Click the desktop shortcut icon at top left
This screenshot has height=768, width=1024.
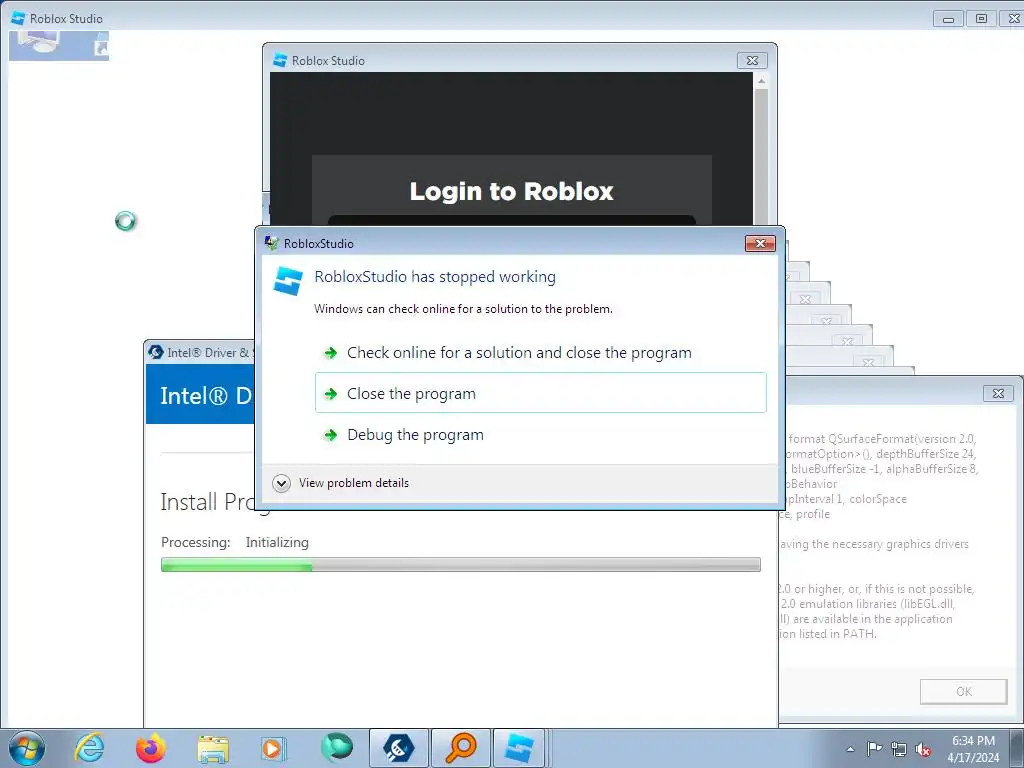[x=59, y=45]
